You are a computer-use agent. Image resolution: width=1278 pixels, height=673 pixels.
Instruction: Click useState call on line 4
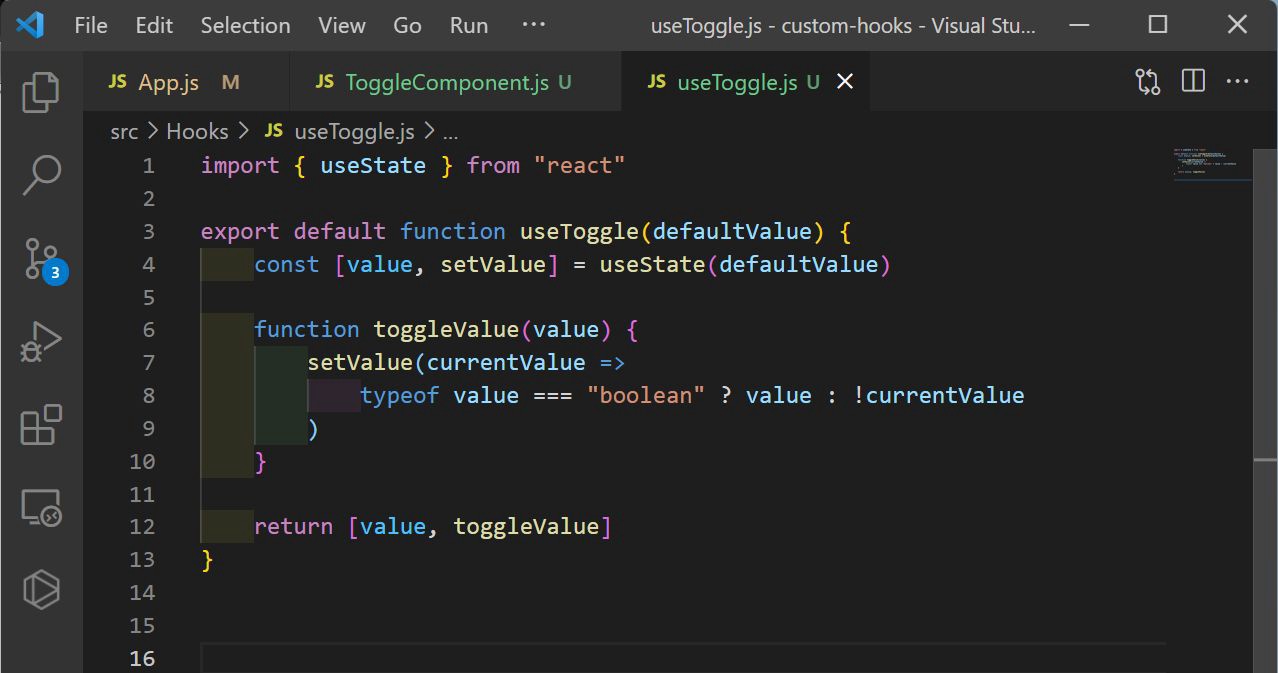[652, 265]
